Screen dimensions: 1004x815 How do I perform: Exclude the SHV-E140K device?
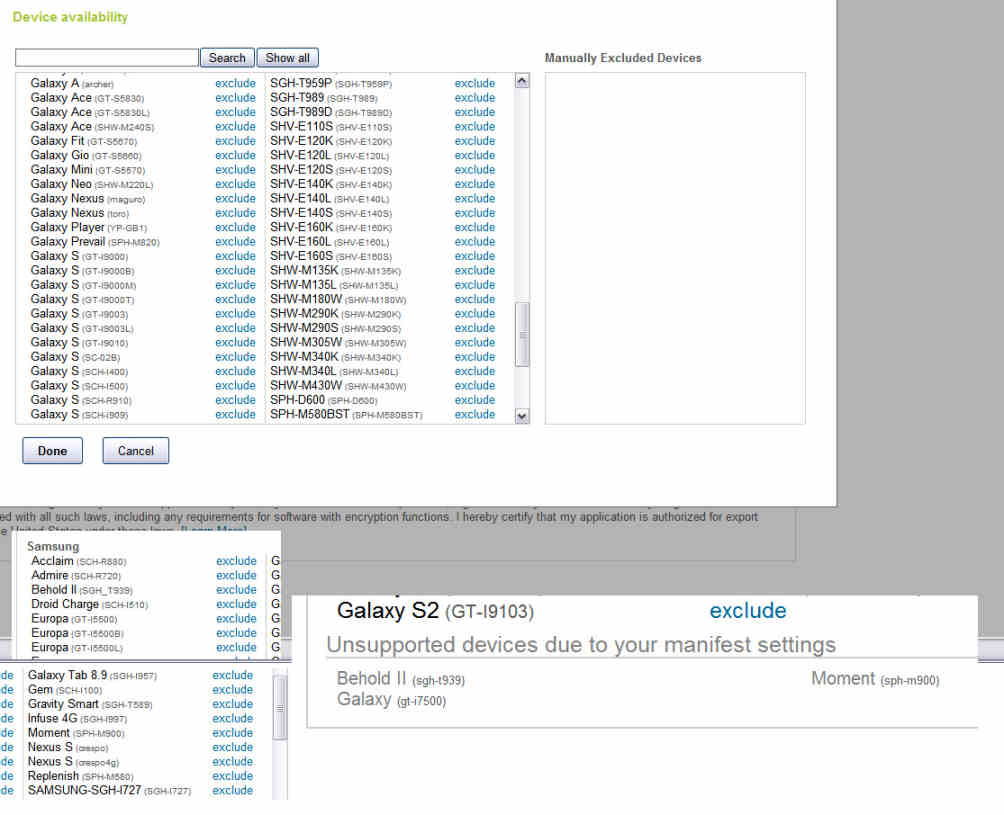(x=475, y=184)
